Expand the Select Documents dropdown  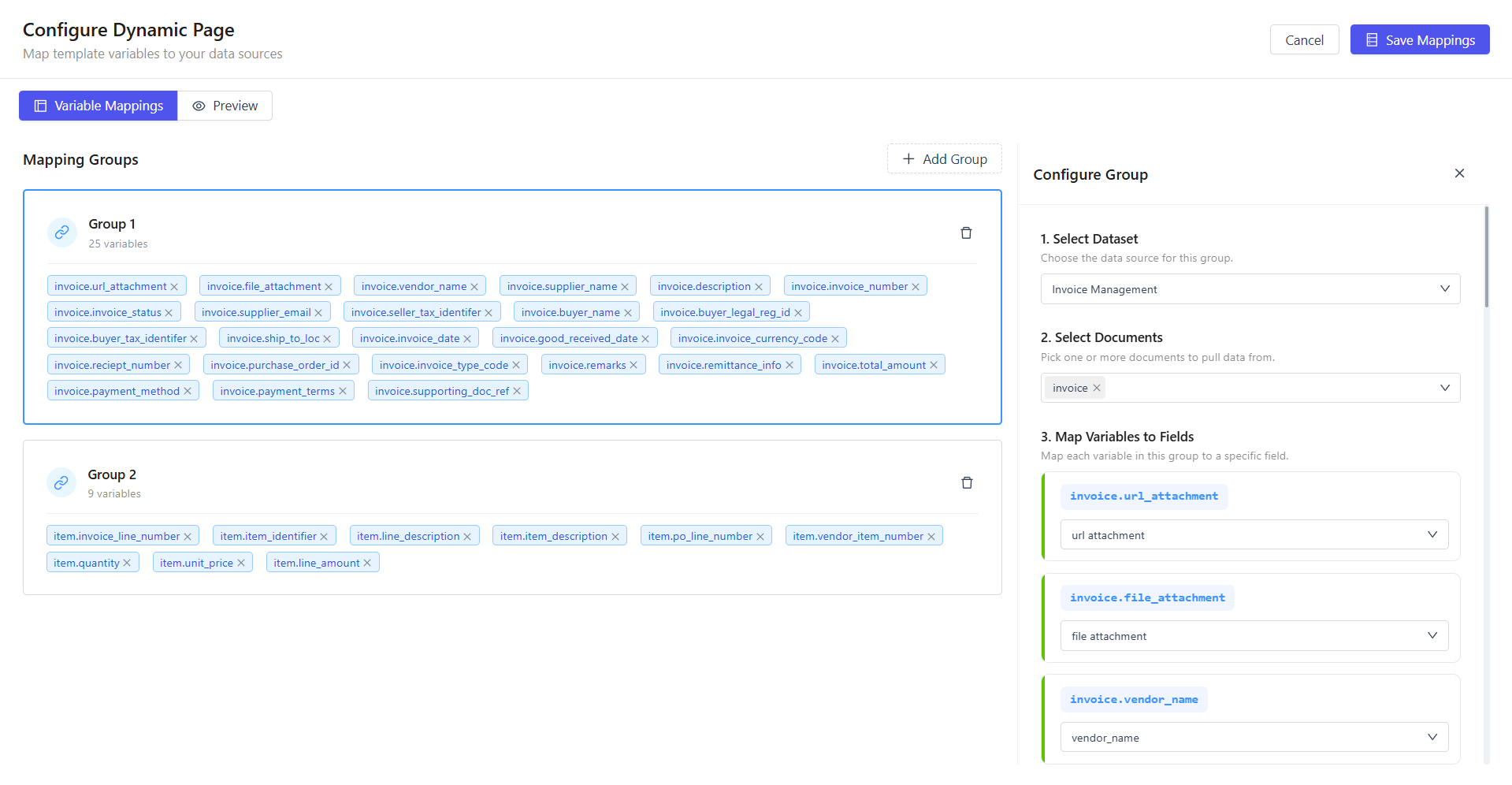coord(1445,387)
